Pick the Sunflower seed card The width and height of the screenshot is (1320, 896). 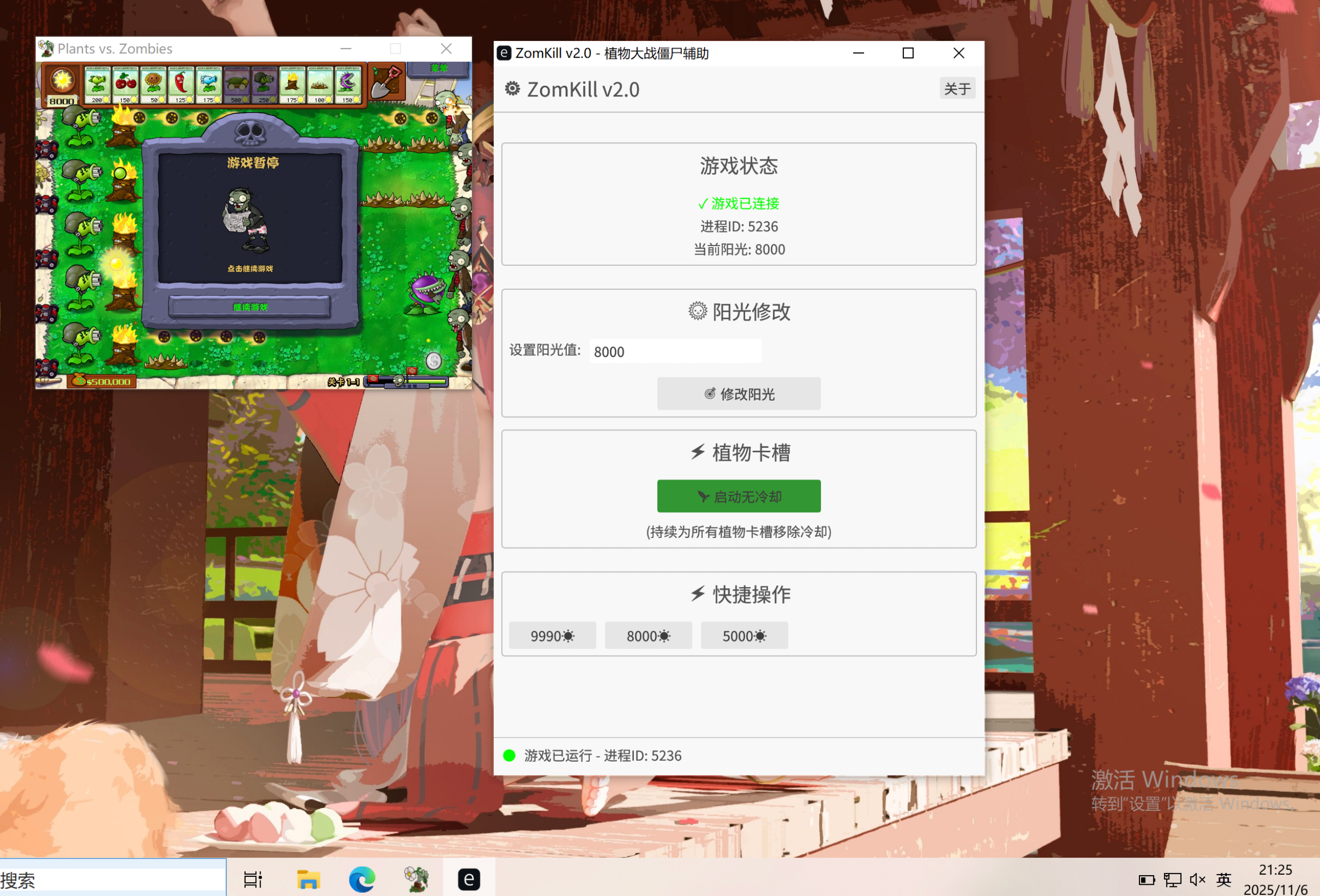(153, 84)
